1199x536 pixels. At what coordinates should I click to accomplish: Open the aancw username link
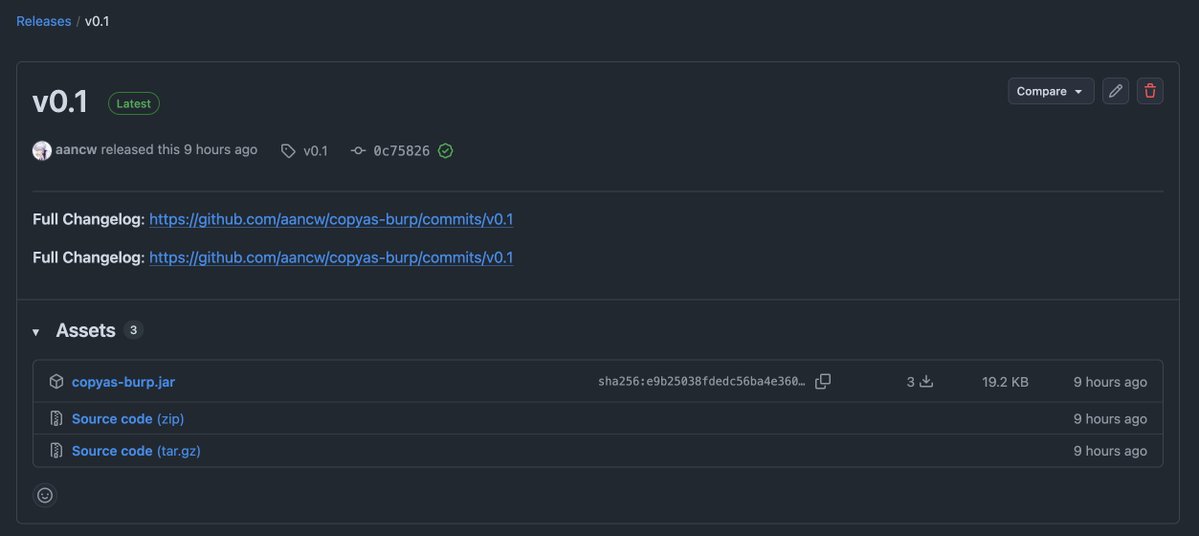(76, 150)
